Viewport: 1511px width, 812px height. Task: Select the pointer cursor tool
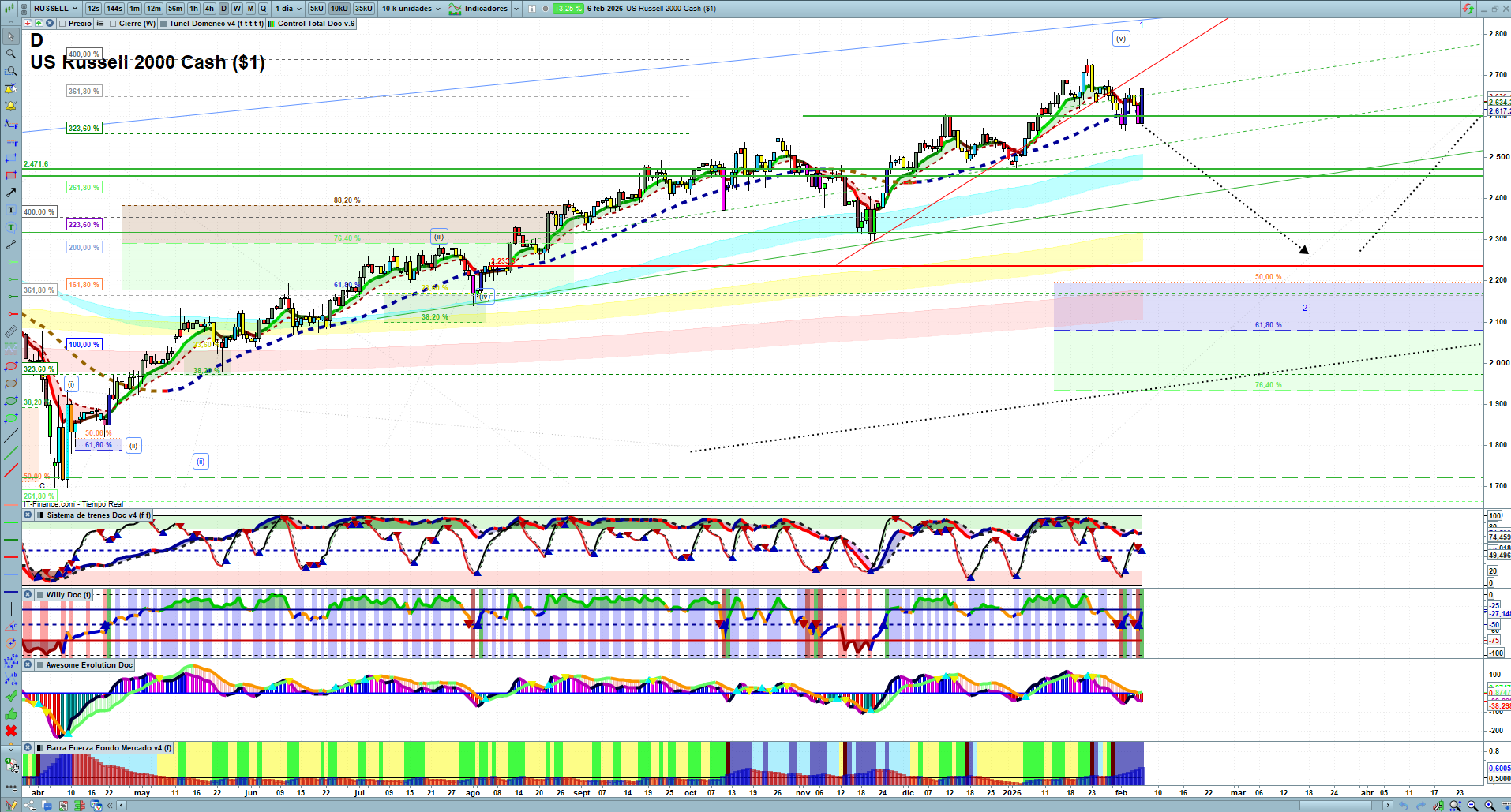coord(11,36)
